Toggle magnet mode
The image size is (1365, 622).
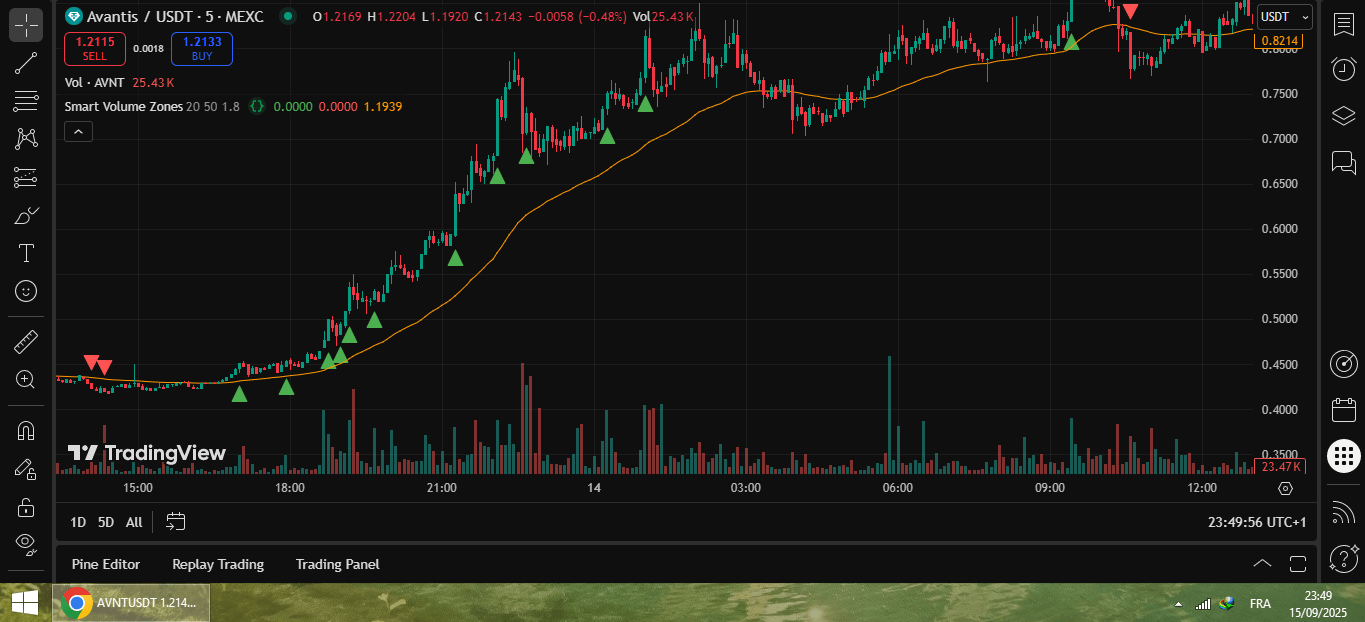[x=26, y=431]
